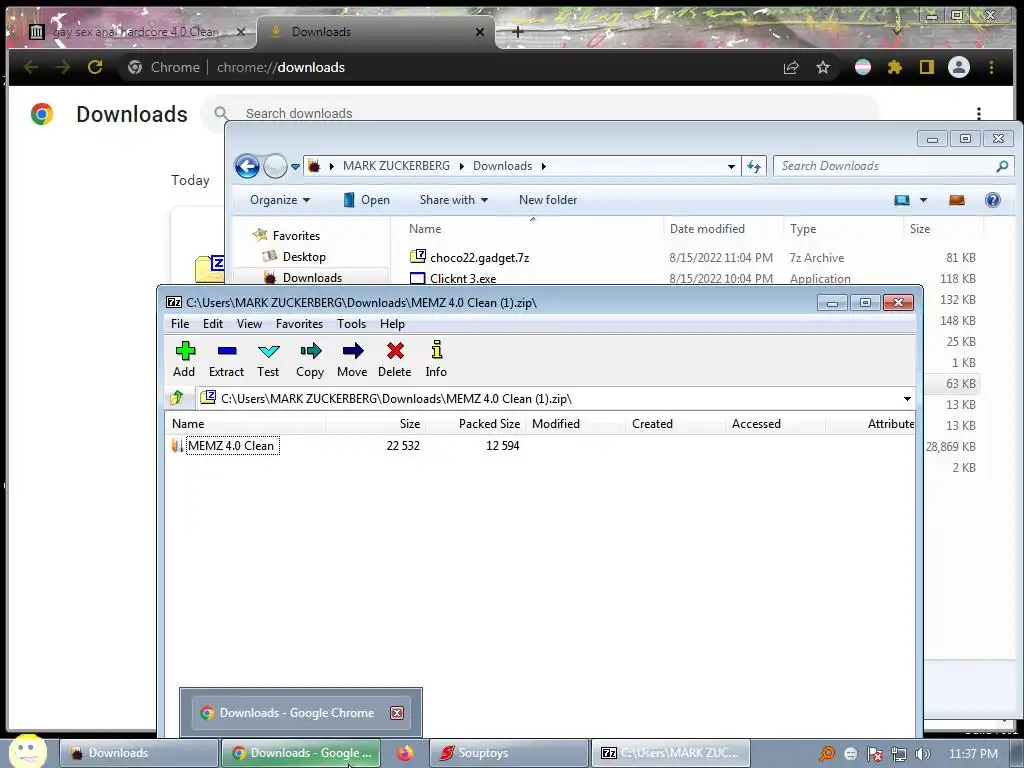This screenshot has height=768, width=1024.
Task: Click the Chrome back navigation arrow
Action: pyautogui.click(x=31, y=67)
